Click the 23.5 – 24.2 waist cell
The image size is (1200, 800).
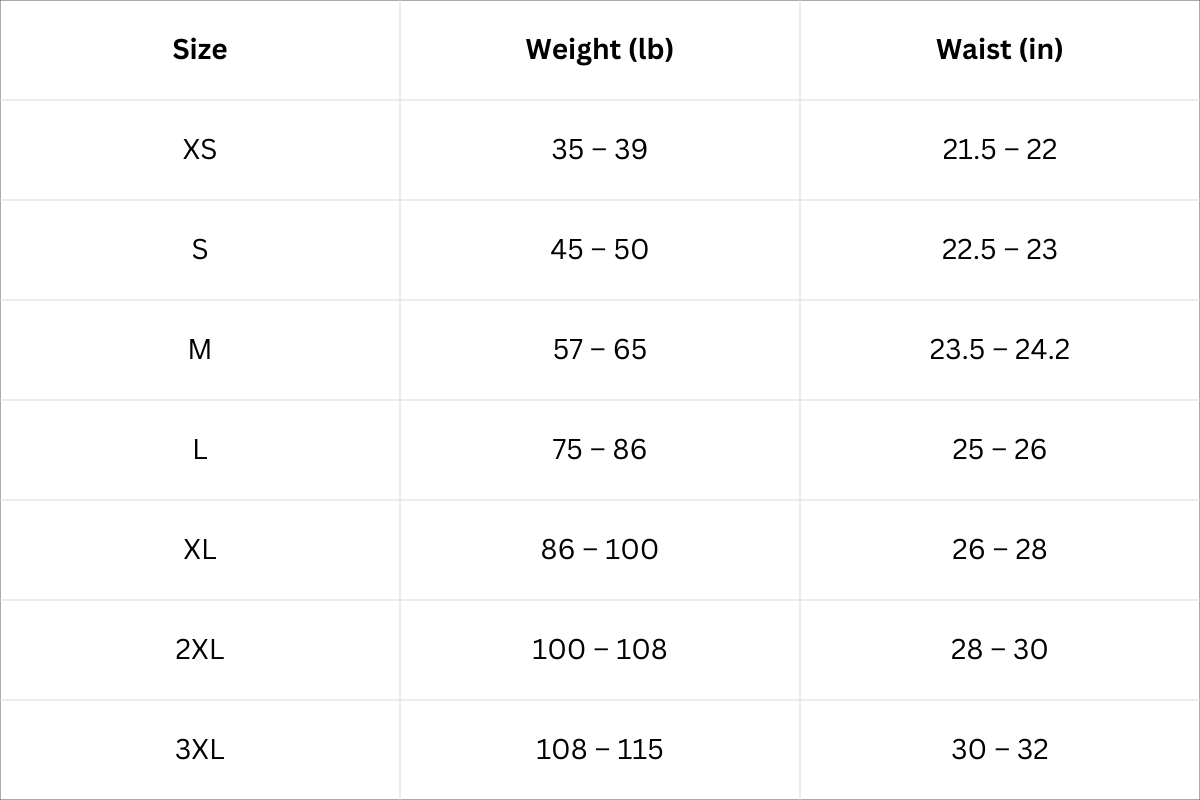pyautogui.click(x=999, y=349)
